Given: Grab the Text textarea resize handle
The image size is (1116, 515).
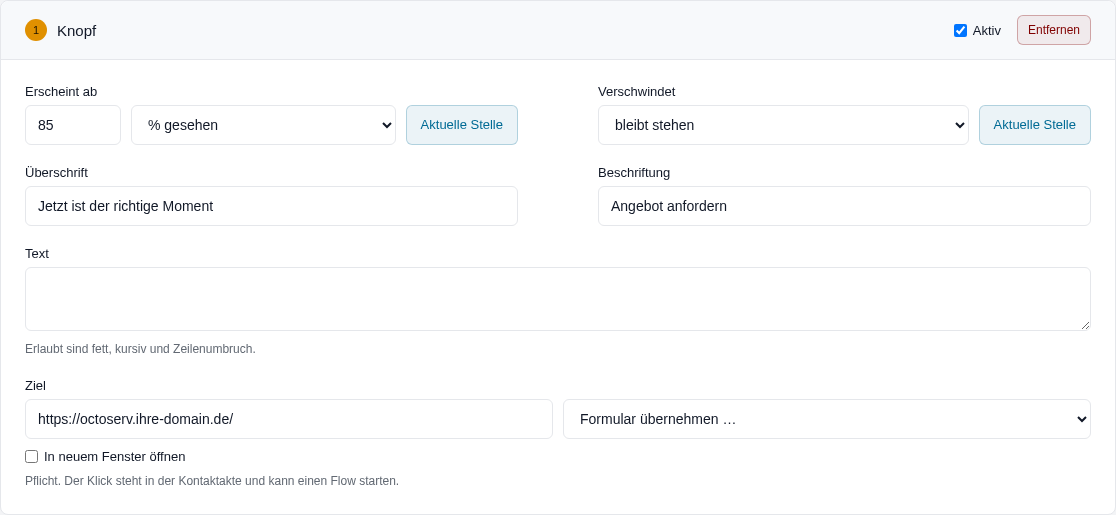Looking at the screenshot, I should [x=1085, y=325].
